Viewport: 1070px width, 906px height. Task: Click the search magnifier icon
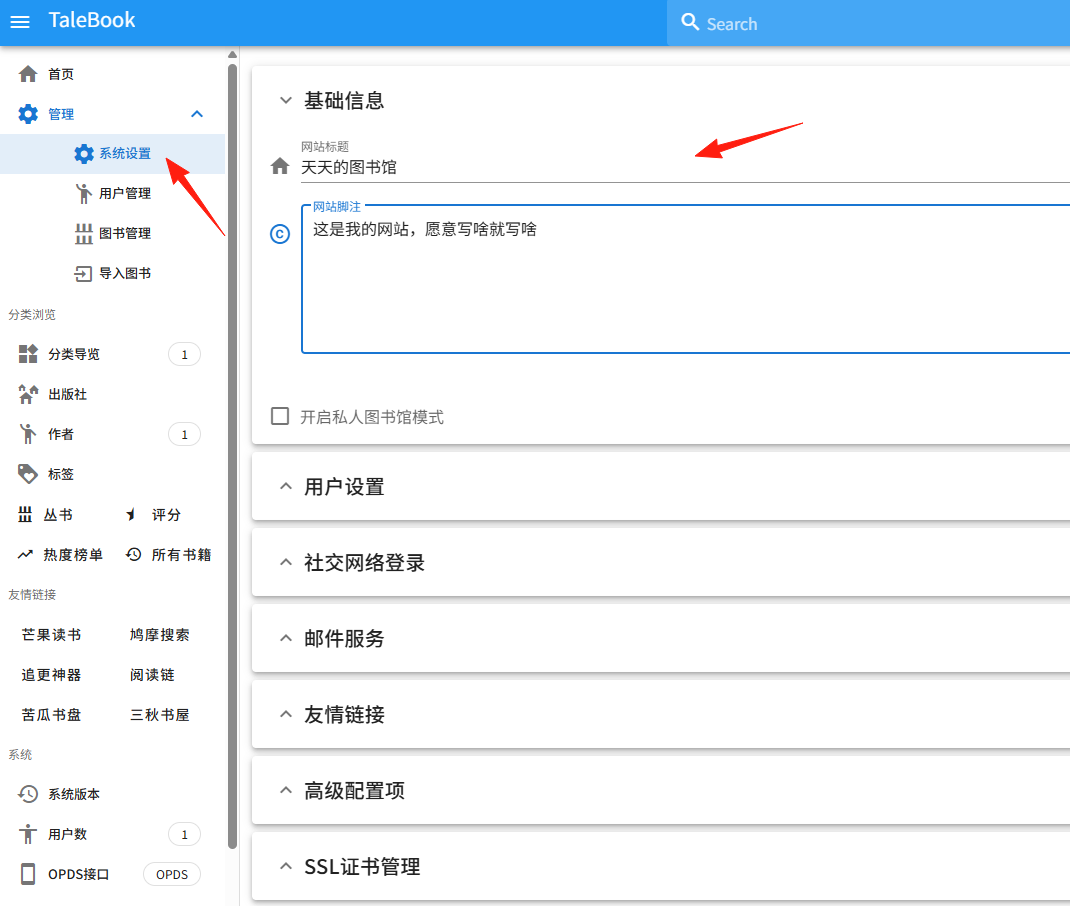pyautogui.click(x=690, y=23)
